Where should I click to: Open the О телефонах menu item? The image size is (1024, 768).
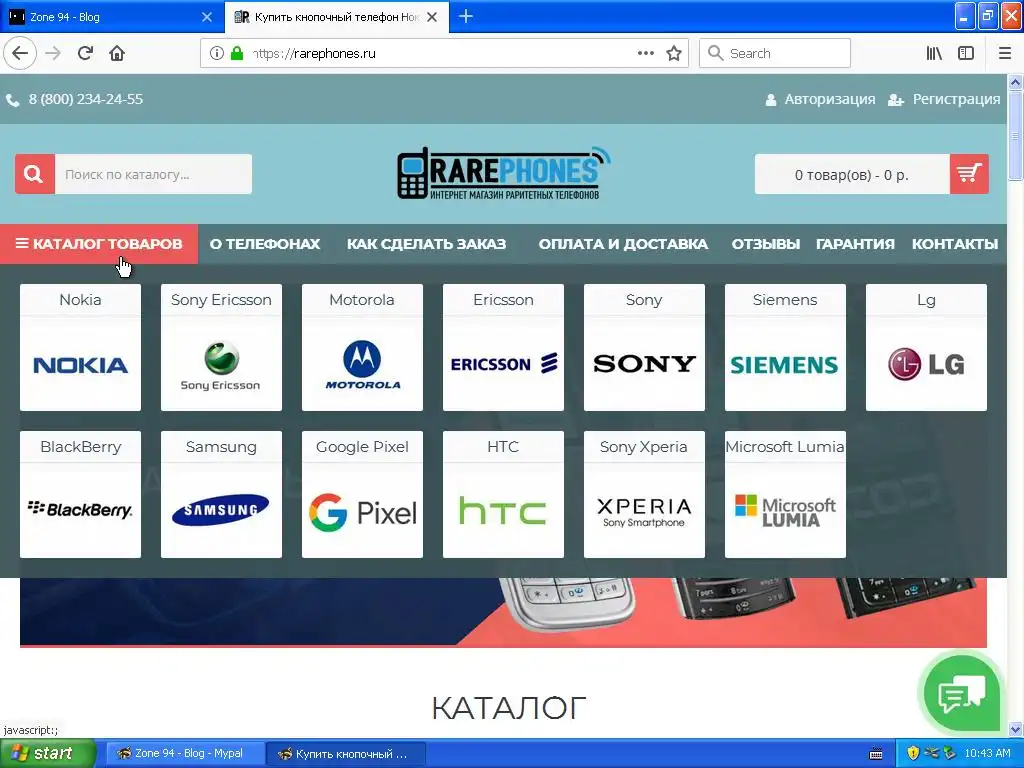tap(264, 244)
